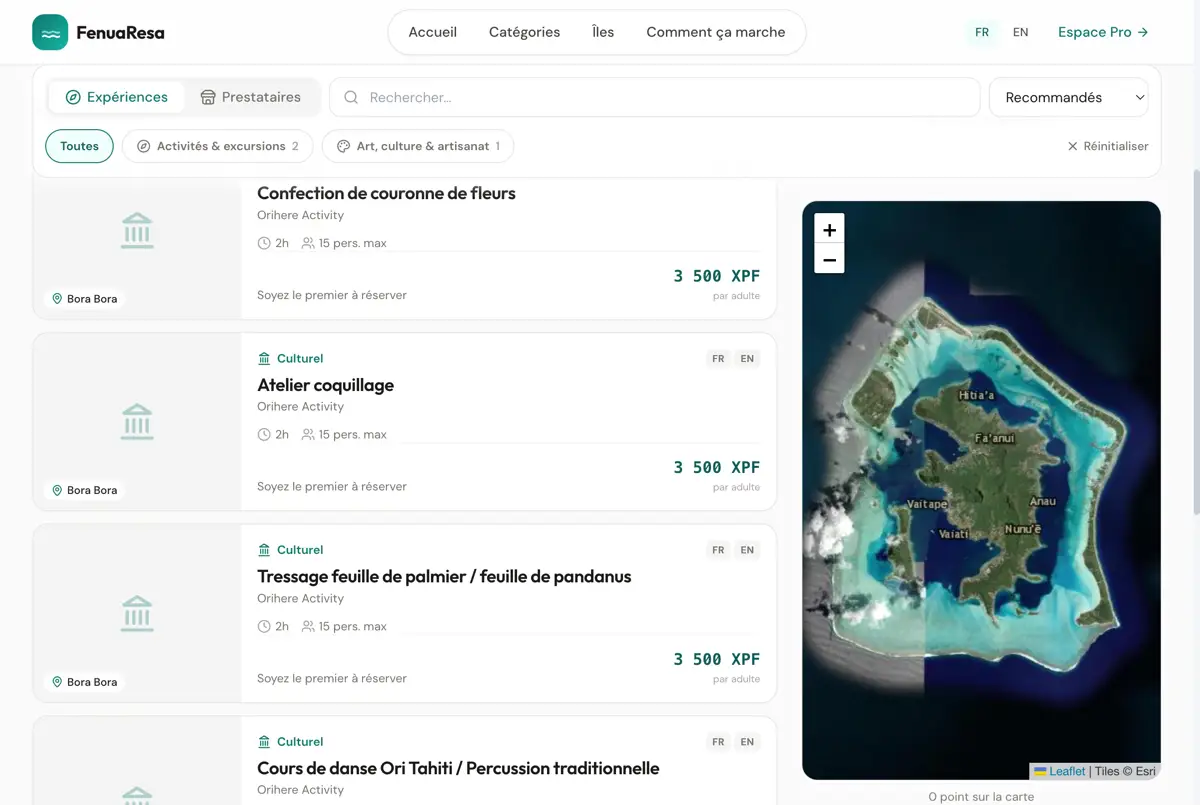Click the compass icon in Expériences tab
Screen dimensions: 1200x805
(x=73, y=97)
